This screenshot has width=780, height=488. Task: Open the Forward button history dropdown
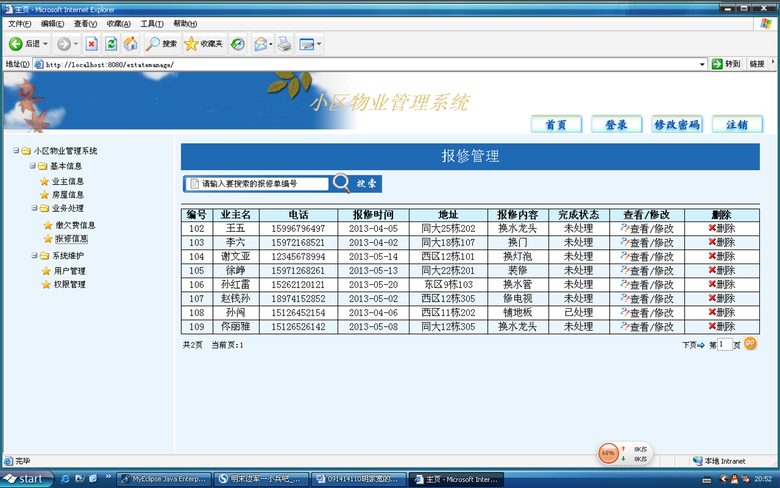point(76,44)
